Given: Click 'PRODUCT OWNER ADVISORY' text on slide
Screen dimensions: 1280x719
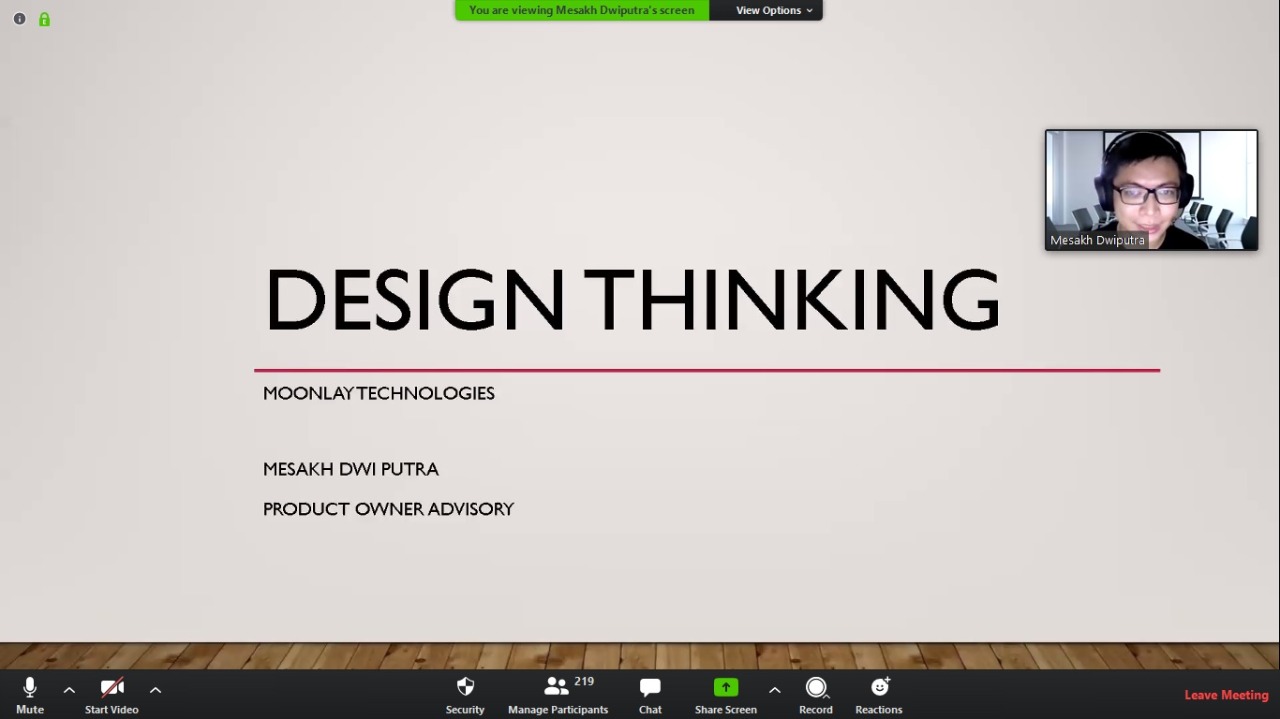Looking at the screenshot, I should pyautogui.click(x=388, y=509).
